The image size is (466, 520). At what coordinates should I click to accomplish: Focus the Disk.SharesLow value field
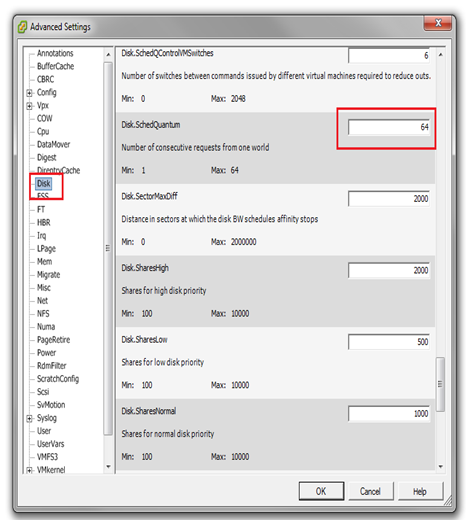pos(389,342)
